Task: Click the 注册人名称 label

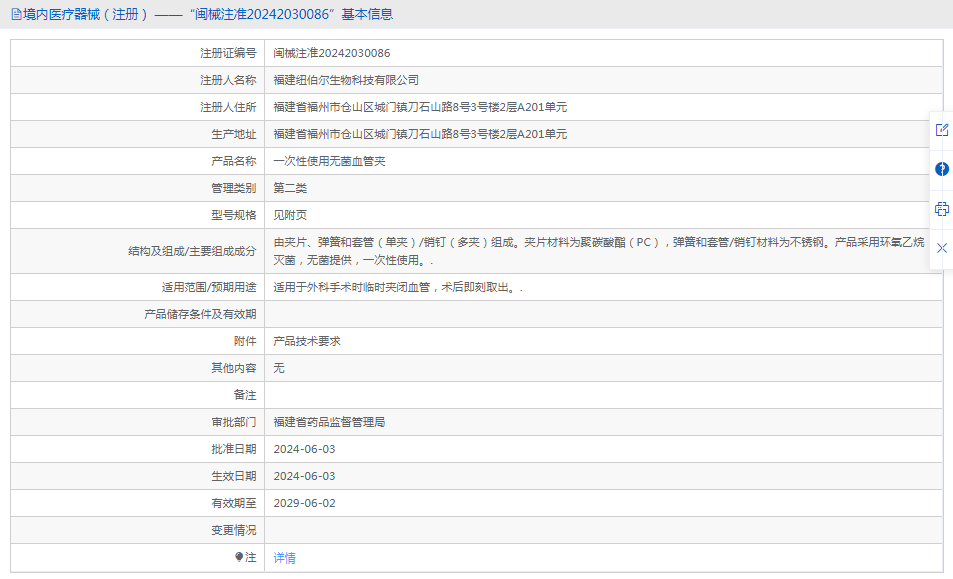Action: pyautogui.click(x=228, y=80)
